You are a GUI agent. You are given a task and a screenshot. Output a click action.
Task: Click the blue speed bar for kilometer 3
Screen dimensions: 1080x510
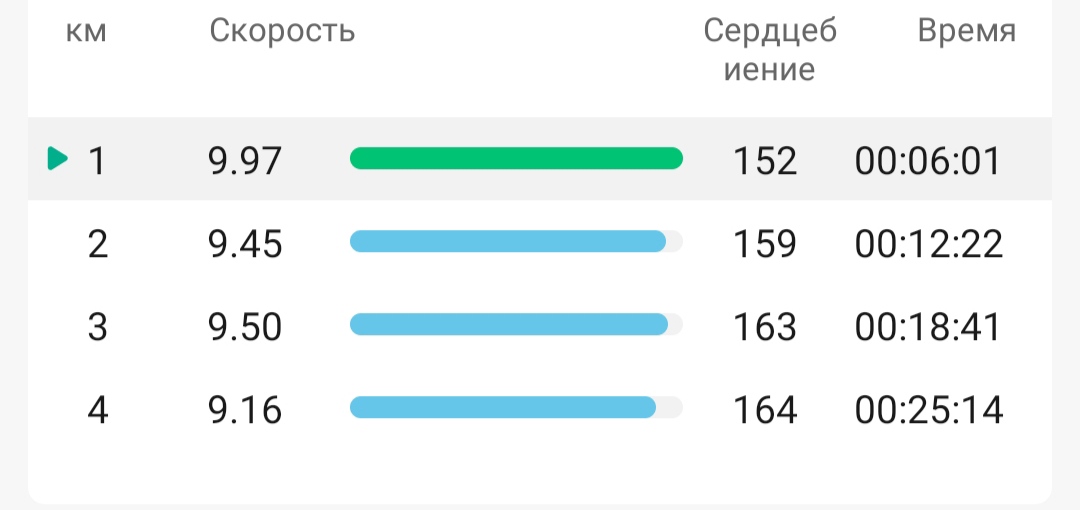click(509, 324)
